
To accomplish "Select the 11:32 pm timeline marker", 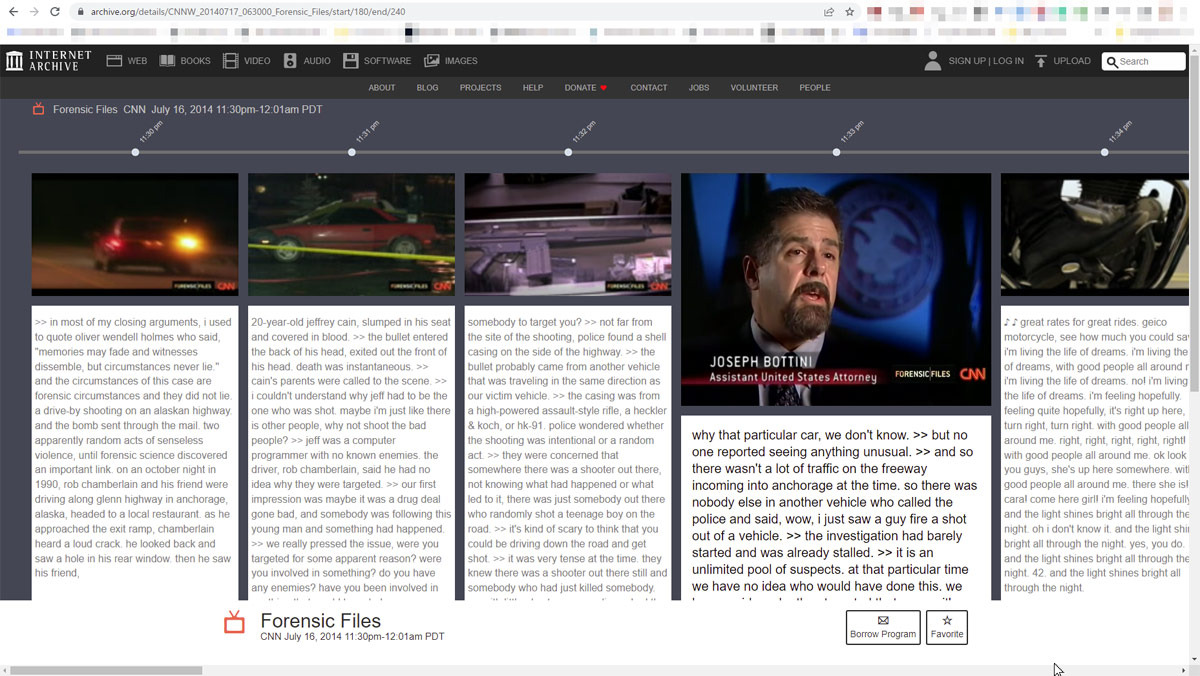I will pos(568,152).
